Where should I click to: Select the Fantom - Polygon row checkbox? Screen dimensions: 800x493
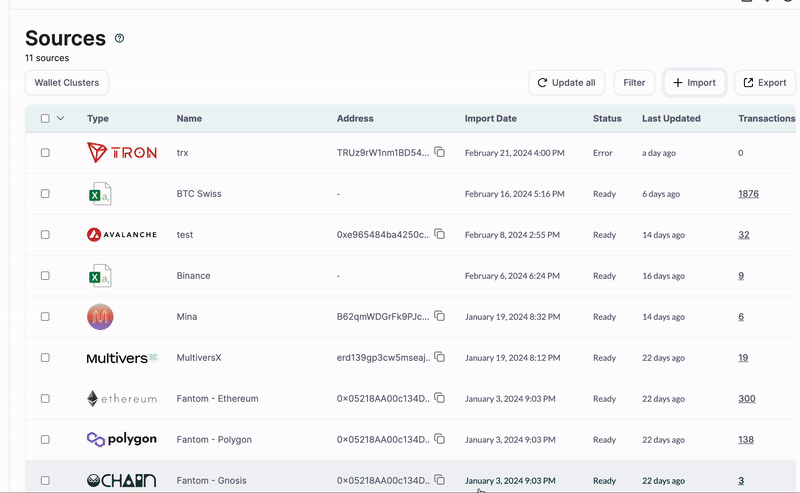coord(45,439)
